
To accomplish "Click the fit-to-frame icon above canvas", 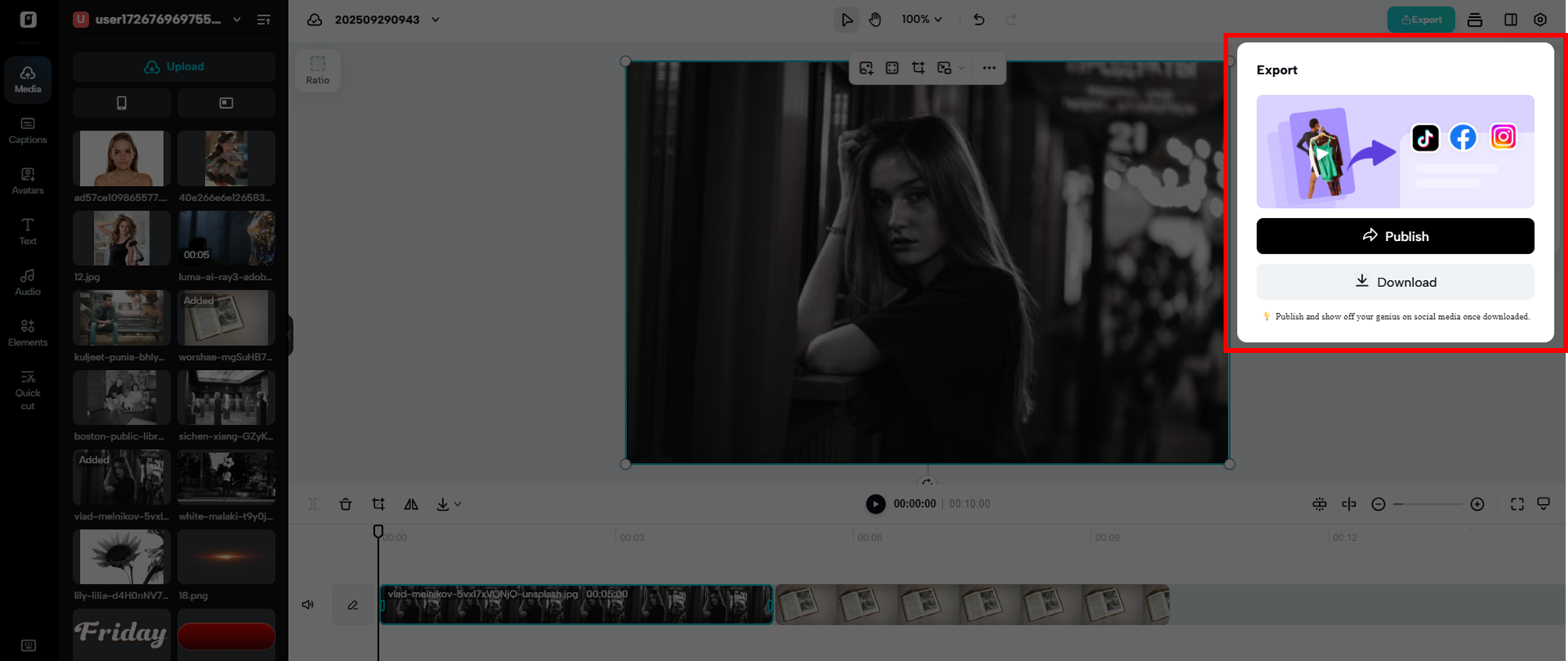I will pos(892,68).
